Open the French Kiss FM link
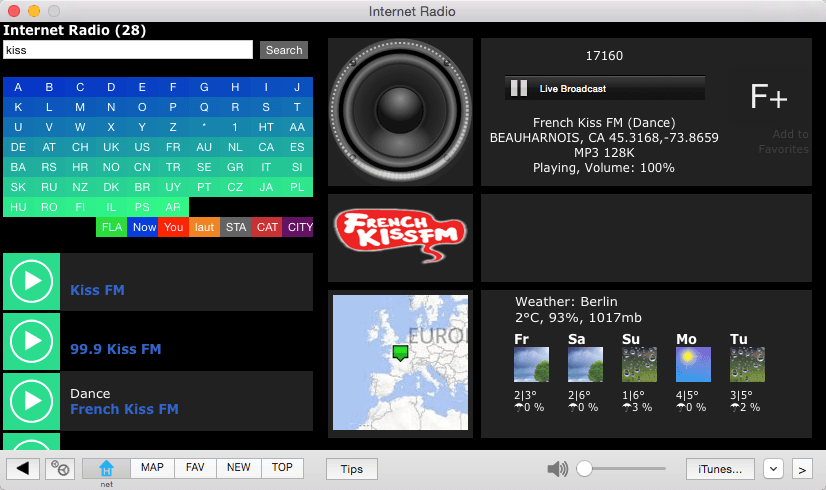Viewport: 826px width, 490px height. click(x=124, y=409)
